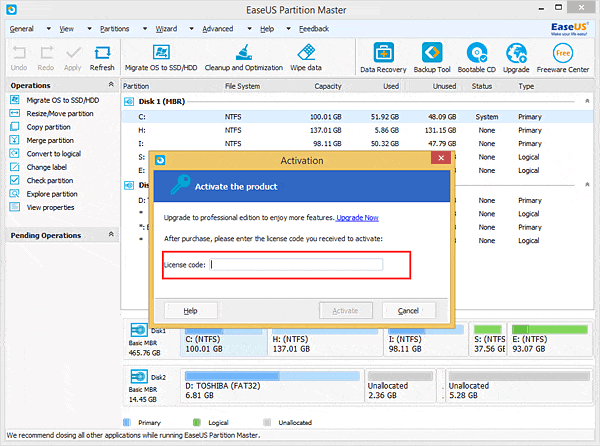The height and width of the screenshot is (446, 600).
Task: Sort by the File System column header
Action: tap(242, 86)
